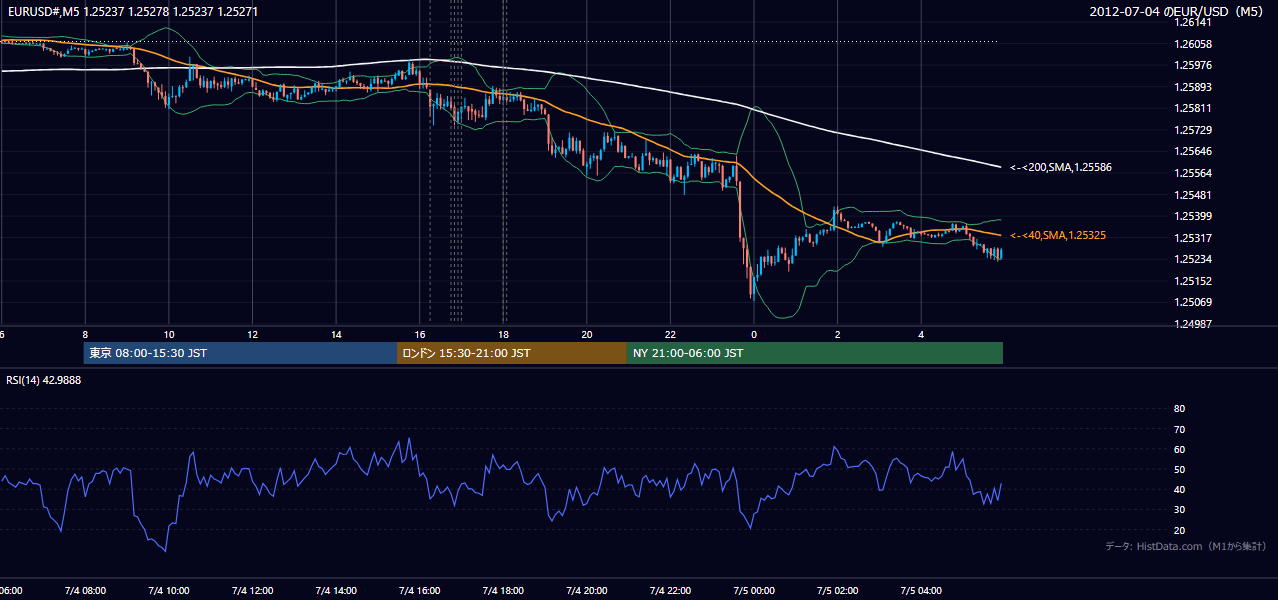Click price axis label 1.25893
Image resolution: width=1278 pixels, height=600 pixels.
pyautogui.click(x=1193, y=87)
